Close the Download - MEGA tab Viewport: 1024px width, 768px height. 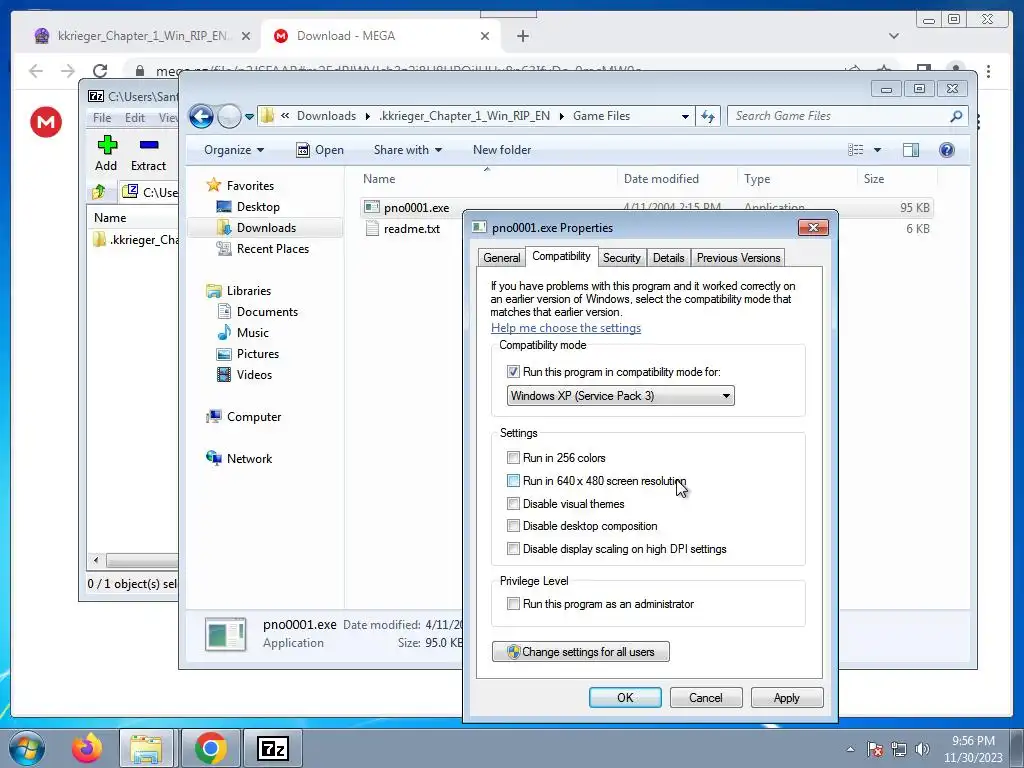tap(485, 36)
